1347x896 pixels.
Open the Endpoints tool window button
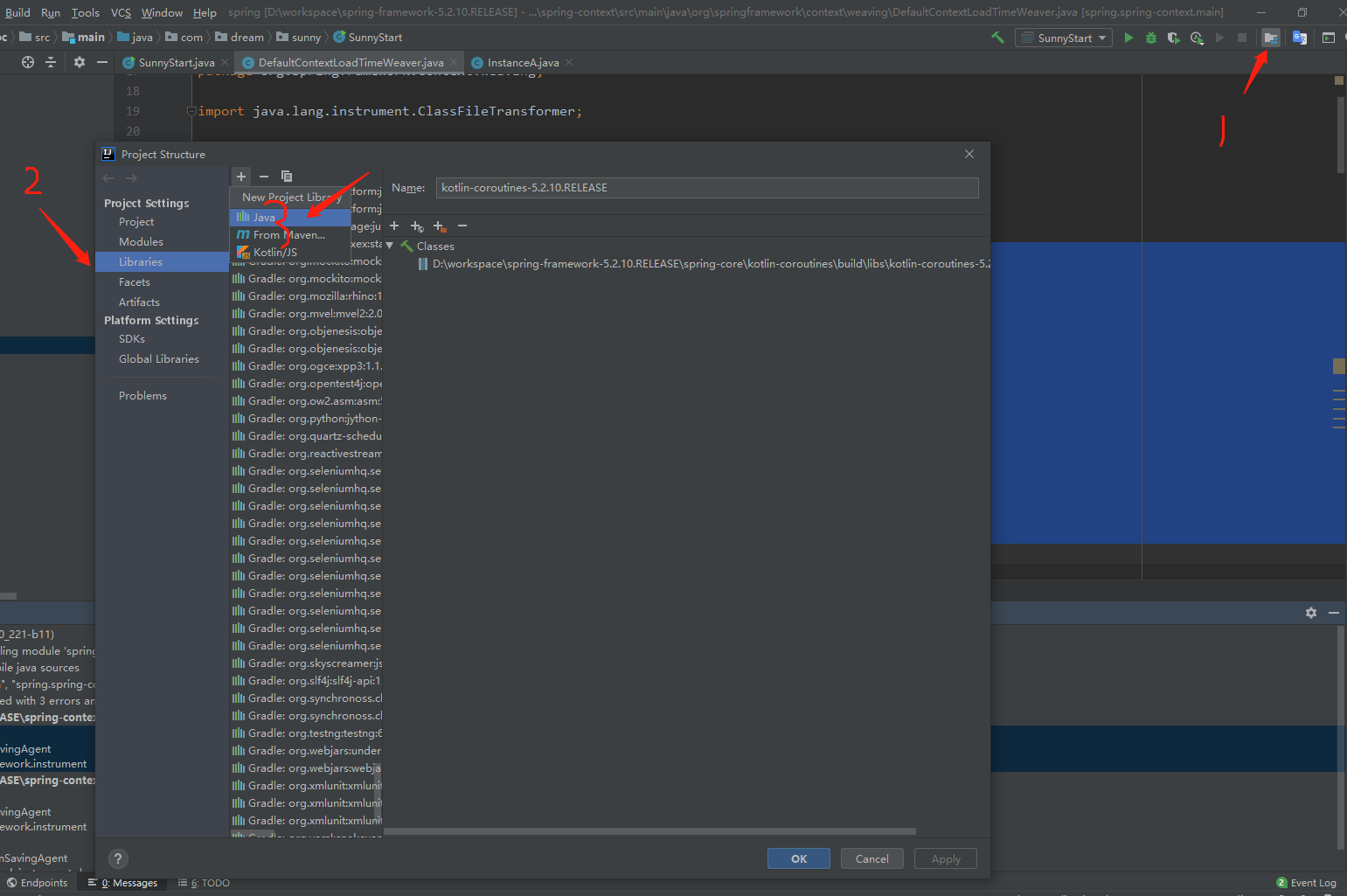pos(37,883)
